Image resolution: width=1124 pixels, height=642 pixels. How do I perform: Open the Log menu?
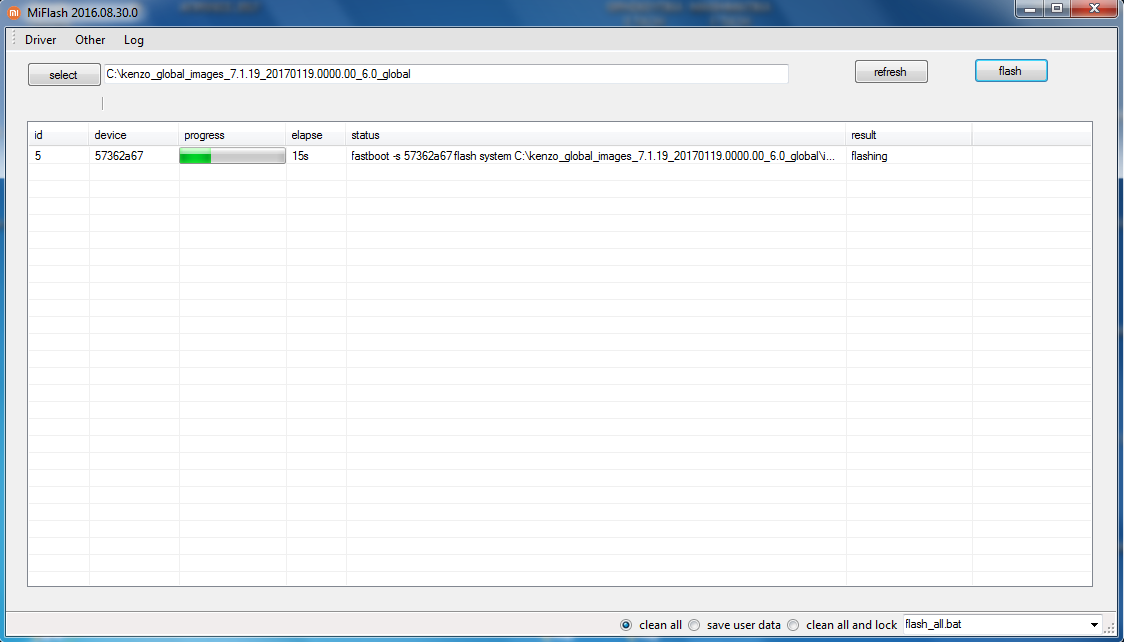point(134,40)
